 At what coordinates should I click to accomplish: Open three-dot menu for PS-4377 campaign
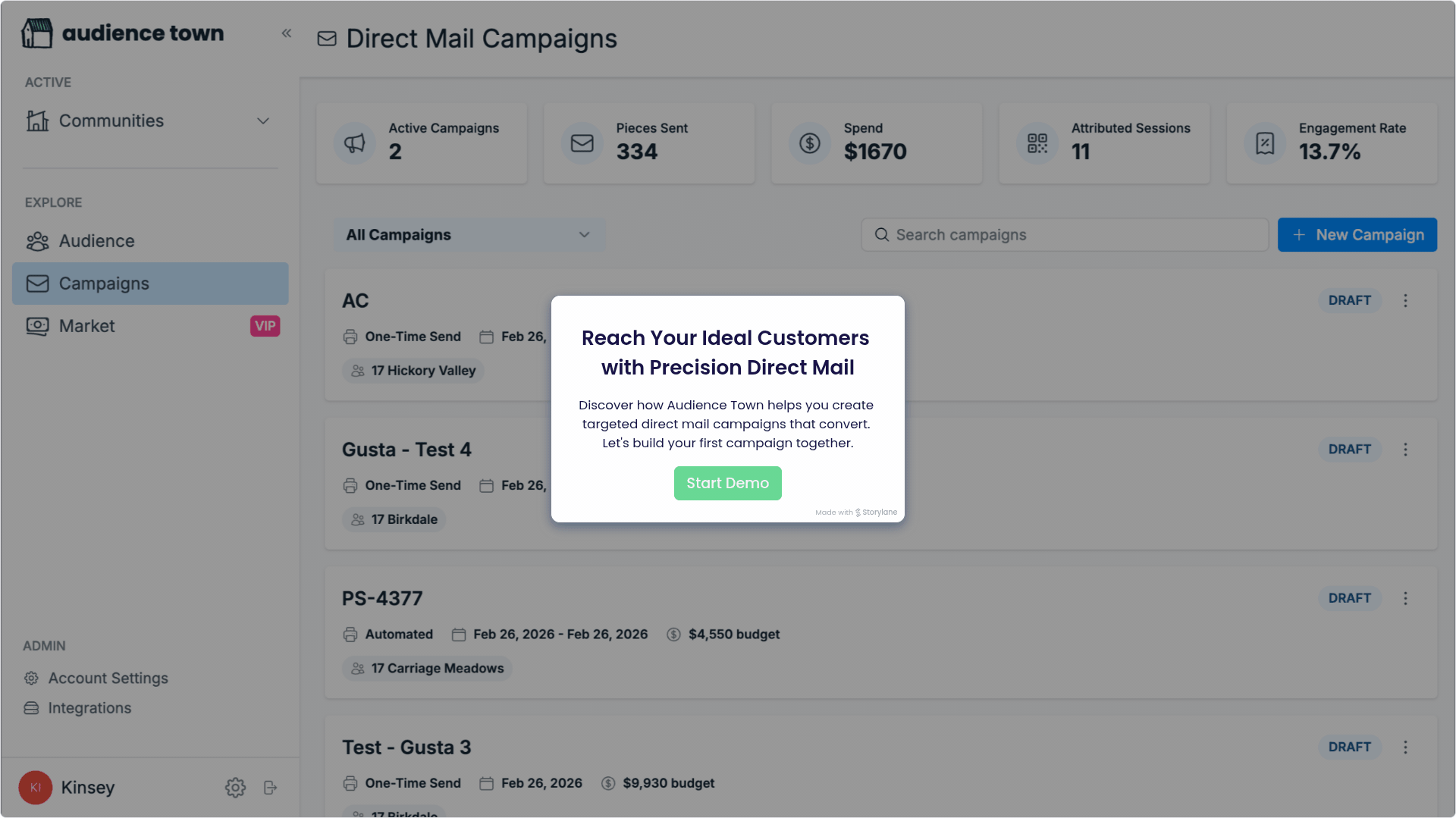[x=1405, y=598]
